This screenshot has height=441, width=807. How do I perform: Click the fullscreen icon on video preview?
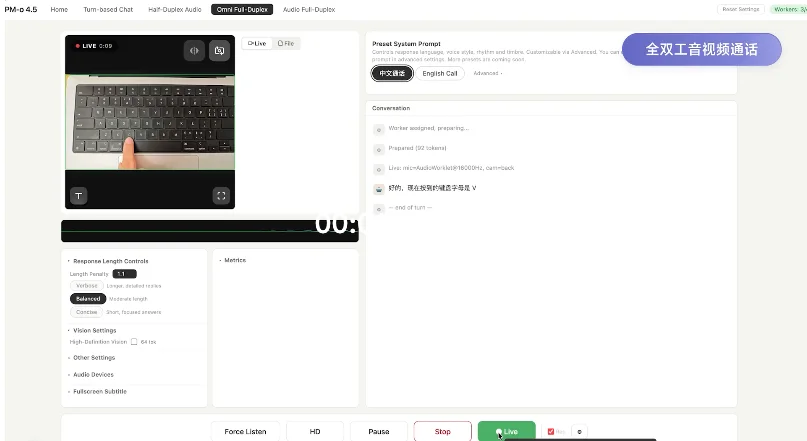click(x=221, y=196)
